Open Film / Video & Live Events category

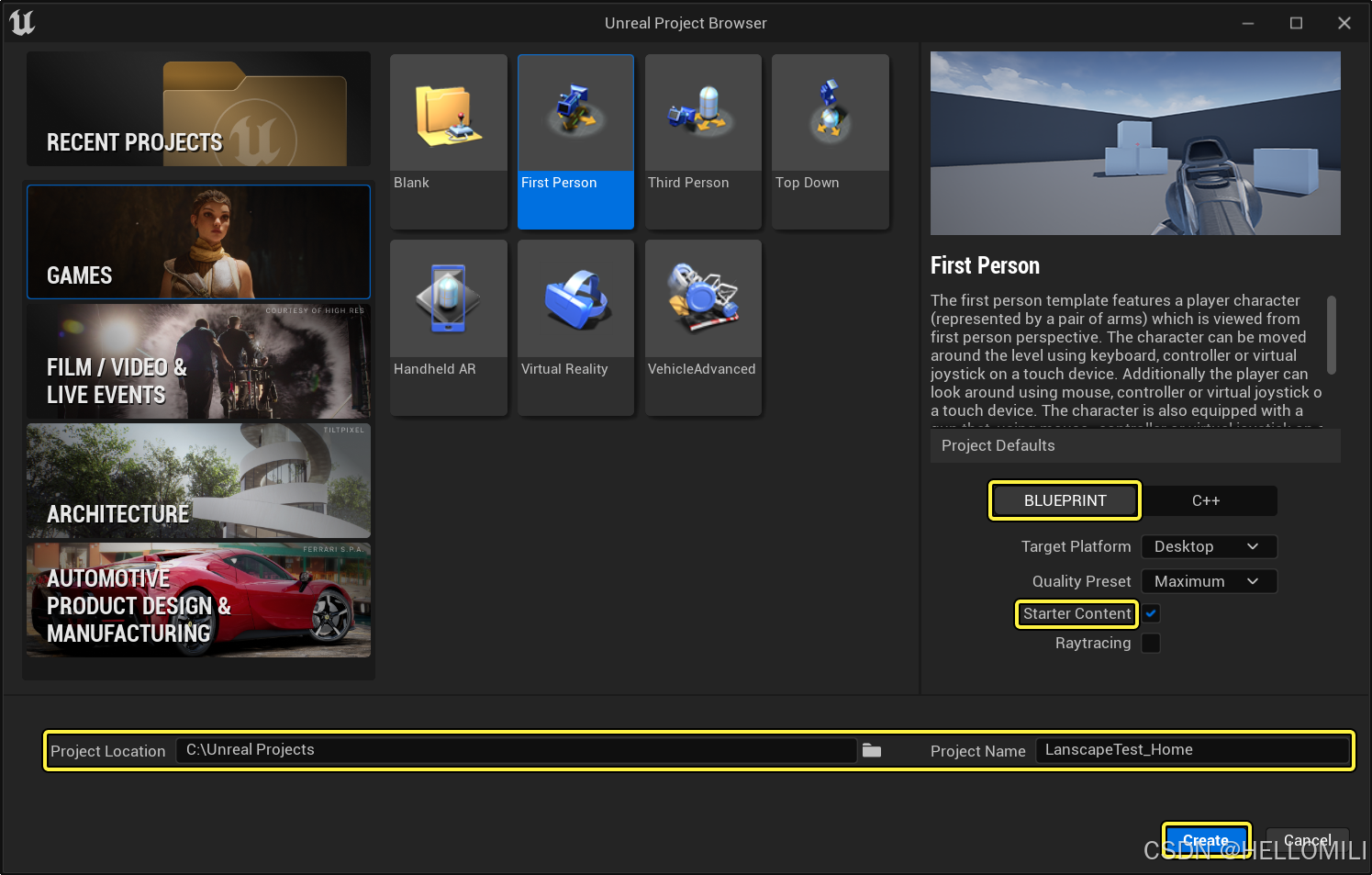(198, 362)
